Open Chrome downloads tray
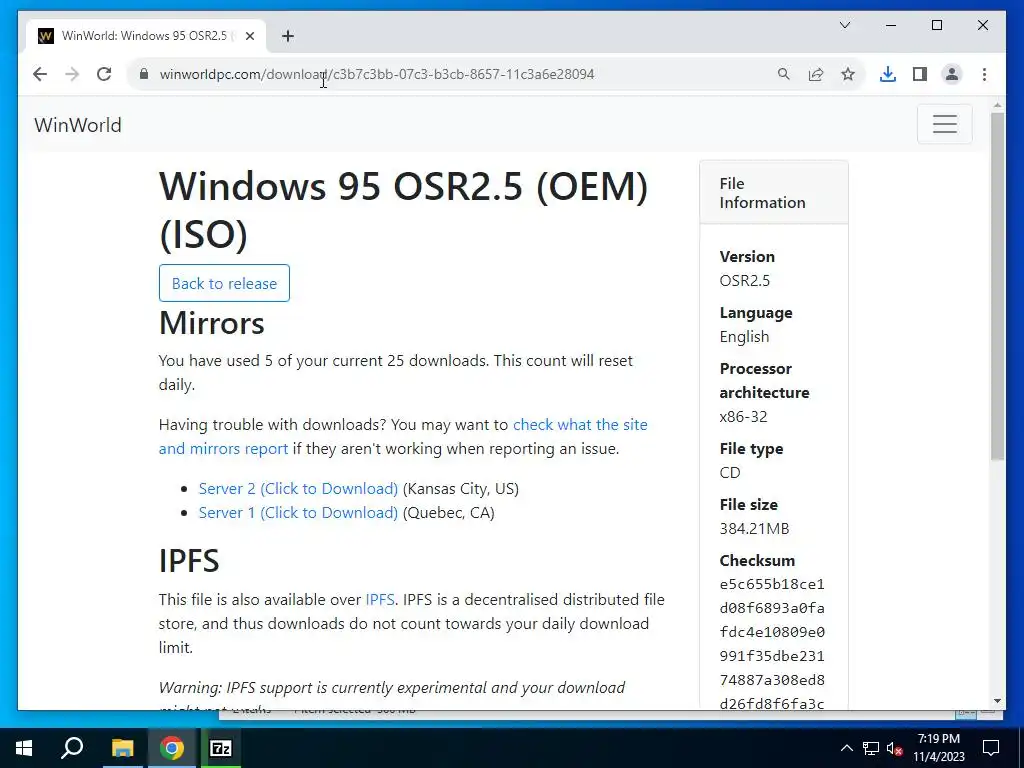The height and width of the screenshot is (768, 1024). coord(888,74)
